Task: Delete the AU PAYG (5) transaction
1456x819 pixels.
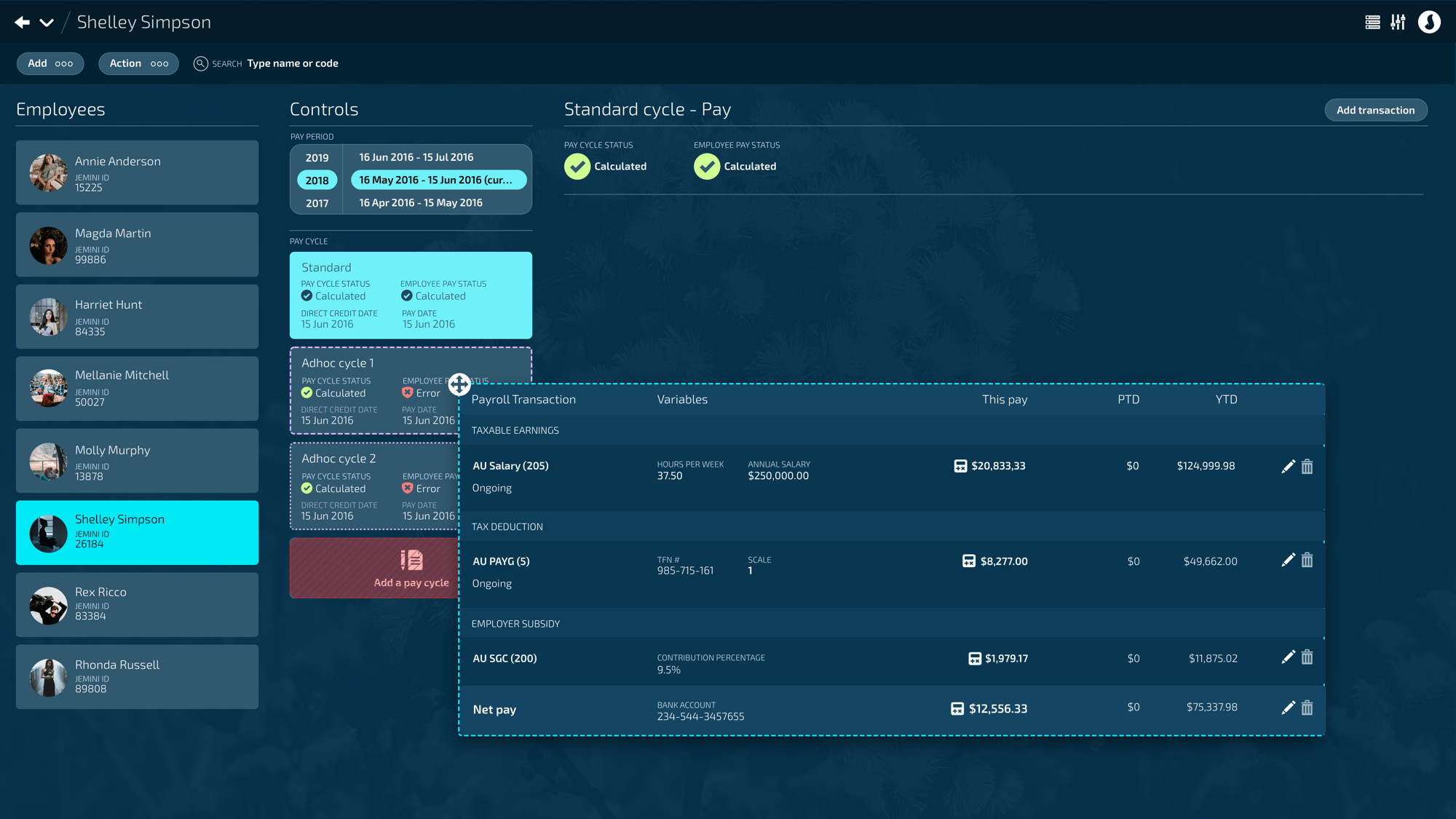Action: [x=1307, y=561]
